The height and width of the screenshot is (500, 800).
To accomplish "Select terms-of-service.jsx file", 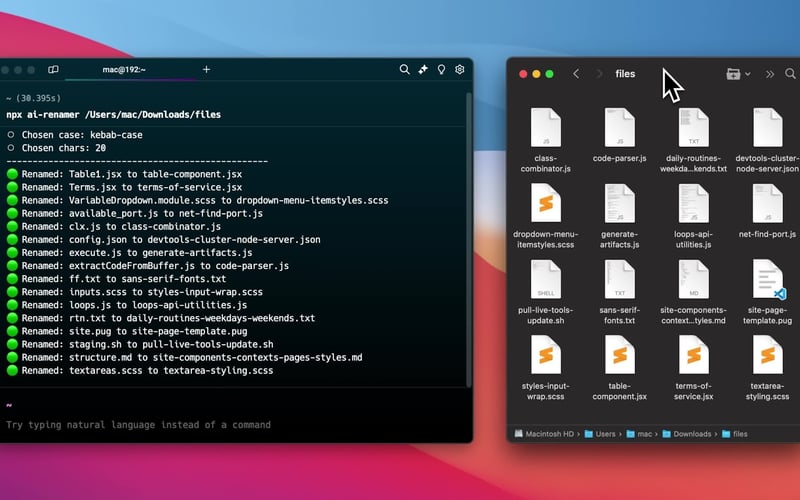I will [693, 368].
